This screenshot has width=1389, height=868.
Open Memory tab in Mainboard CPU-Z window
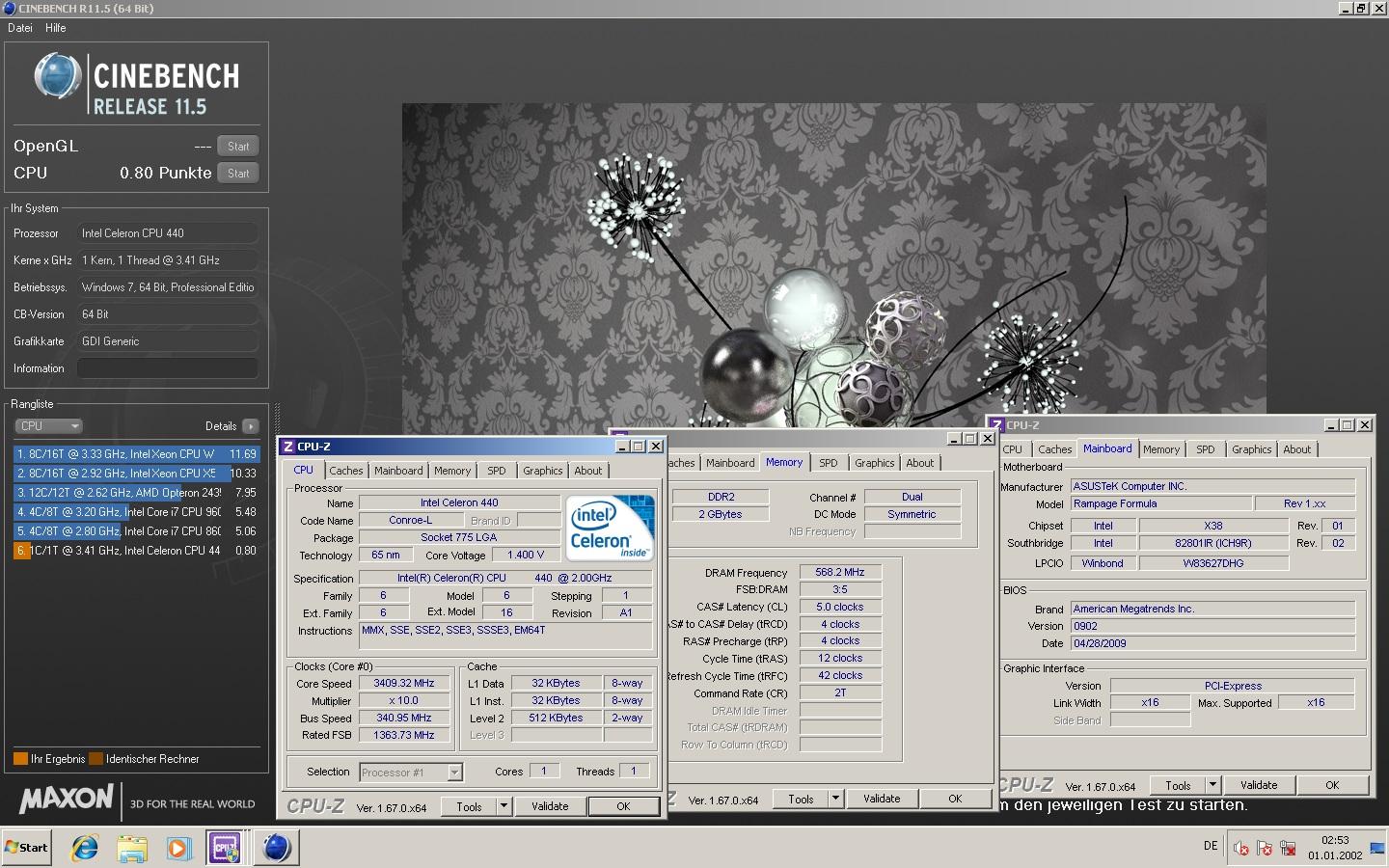[1161, 449]
